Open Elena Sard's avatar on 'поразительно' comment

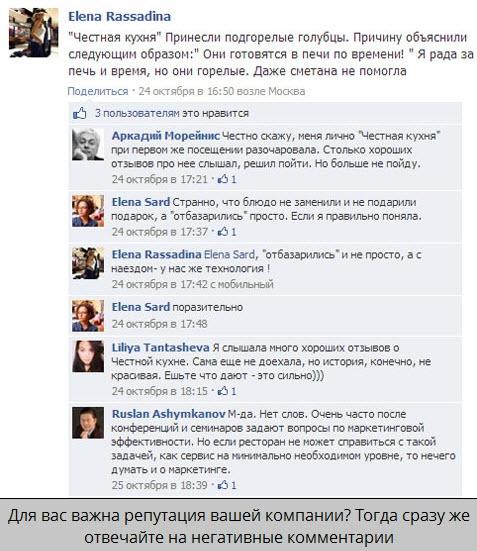(x=88, y=316)
